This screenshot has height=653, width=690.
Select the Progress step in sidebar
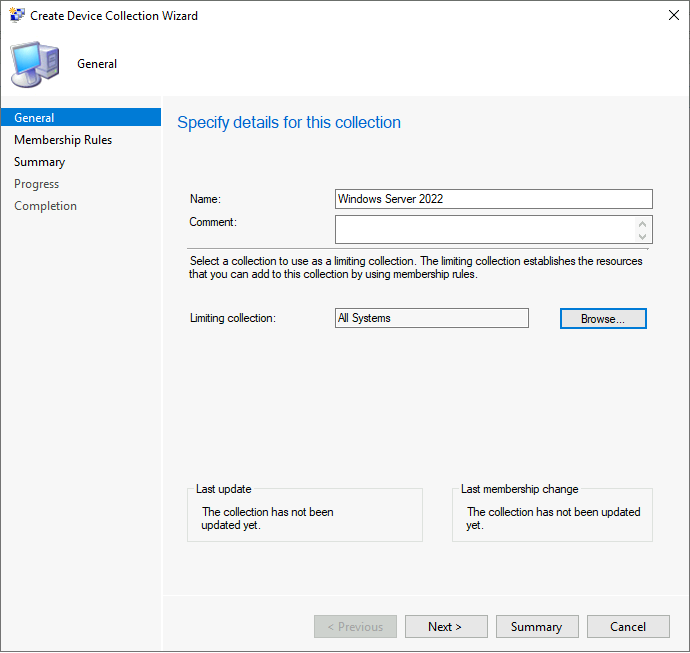(37, 184)
